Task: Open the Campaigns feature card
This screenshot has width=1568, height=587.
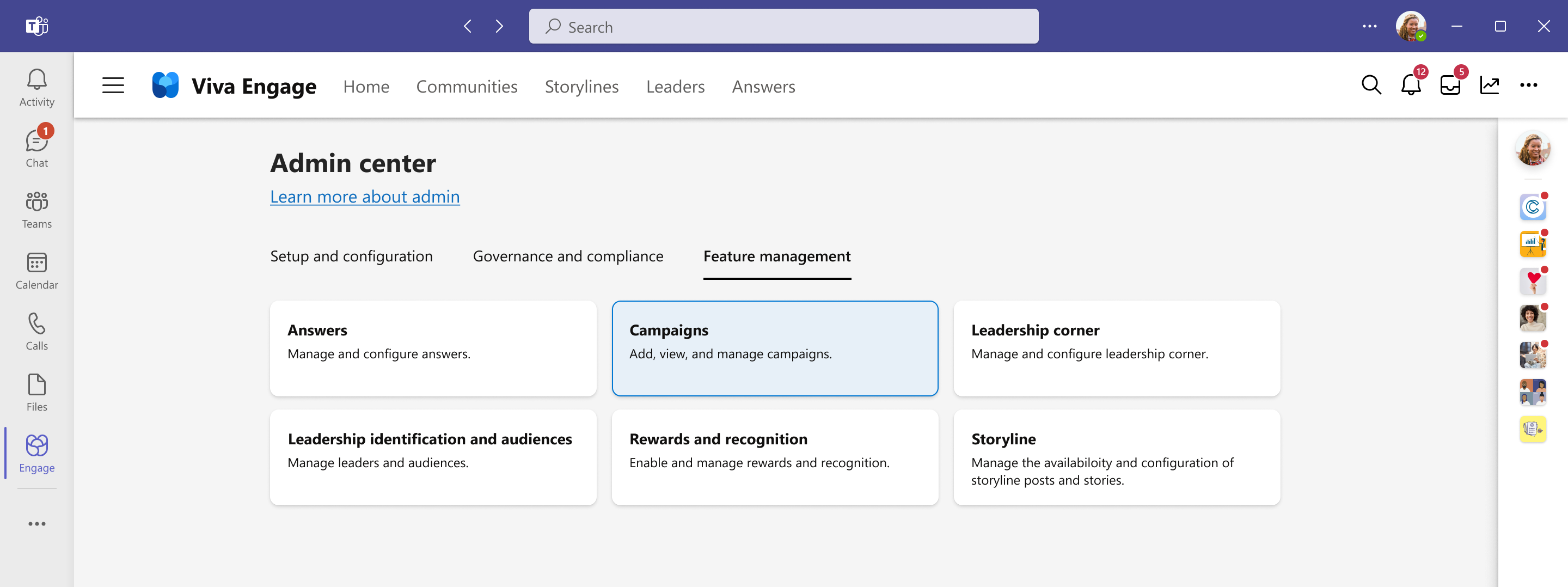Action: (x=774, y=348)
